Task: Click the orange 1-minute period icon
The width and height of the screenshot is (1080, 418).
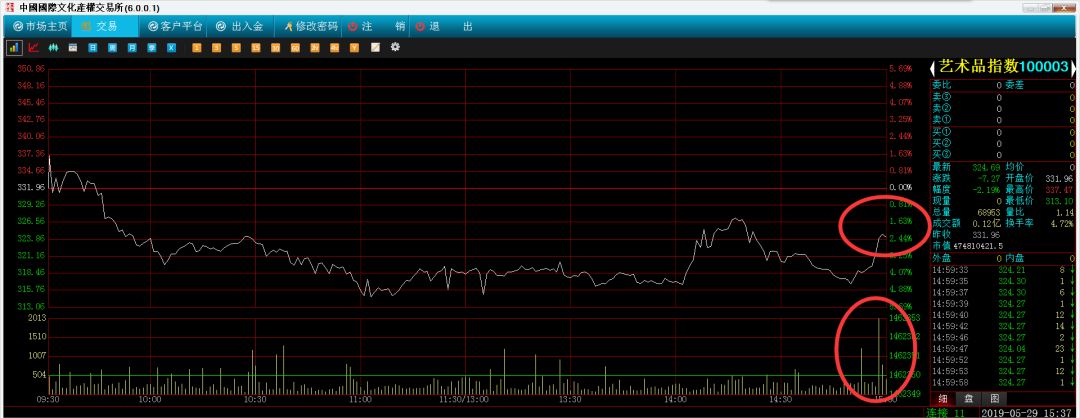Action: (x=197, y=47)
